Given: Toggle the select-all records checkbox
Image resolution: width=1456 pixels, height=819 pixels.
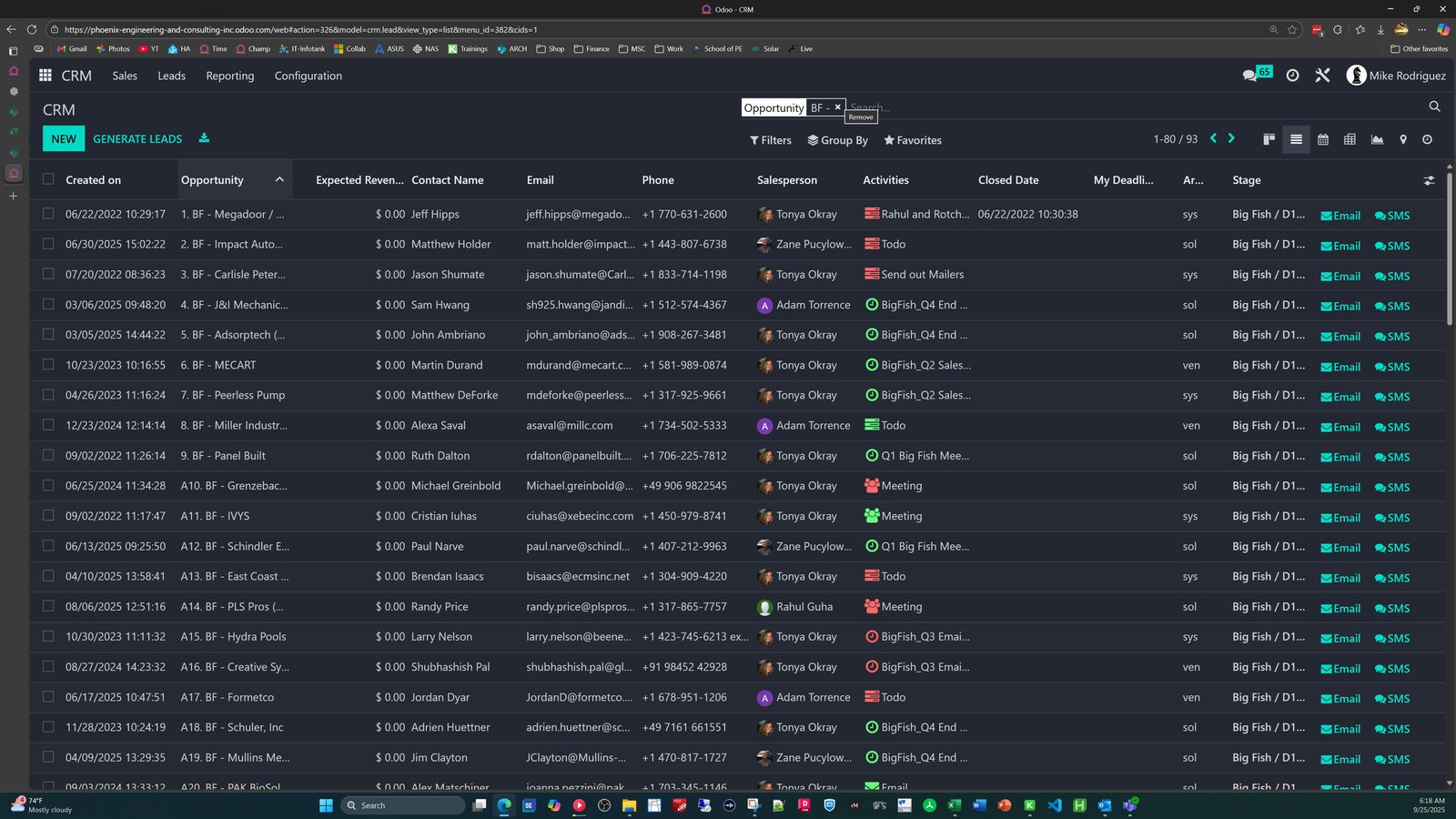Looking at the screenshot, I should click(x=48, y=179).
